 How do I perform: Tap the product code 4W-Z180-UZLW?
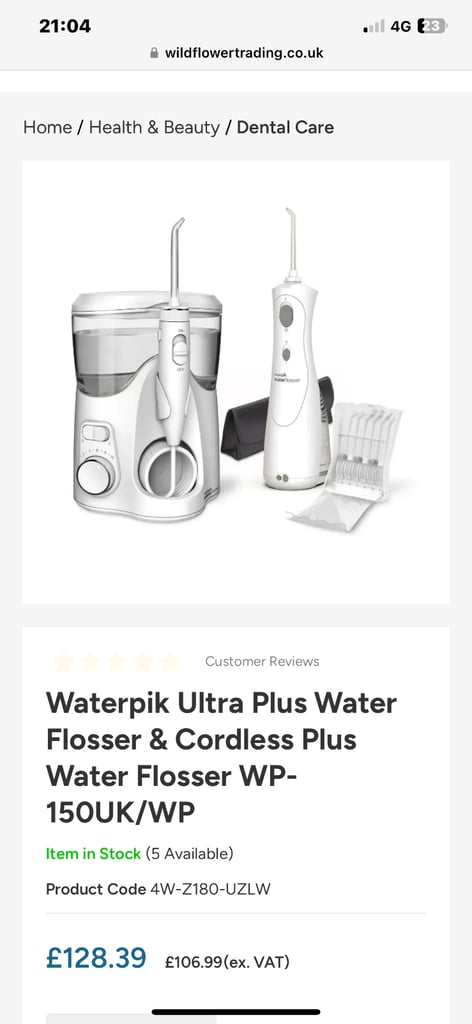210,889
